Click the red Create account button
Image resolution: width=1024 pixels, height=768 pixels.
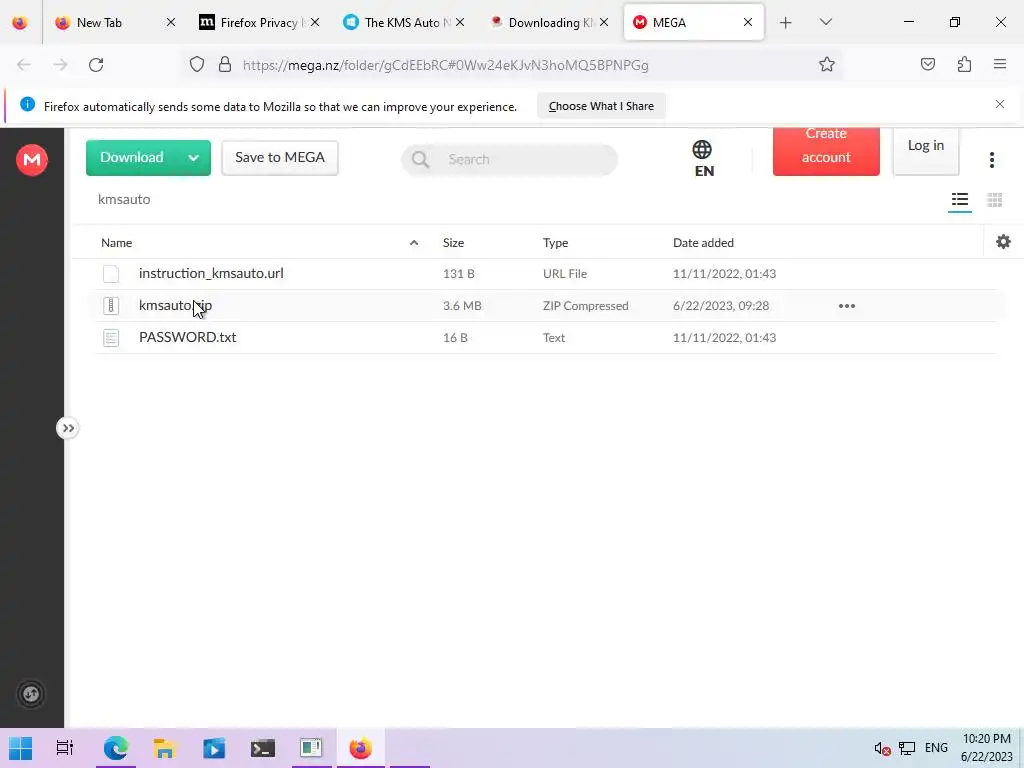coord(826,151)
